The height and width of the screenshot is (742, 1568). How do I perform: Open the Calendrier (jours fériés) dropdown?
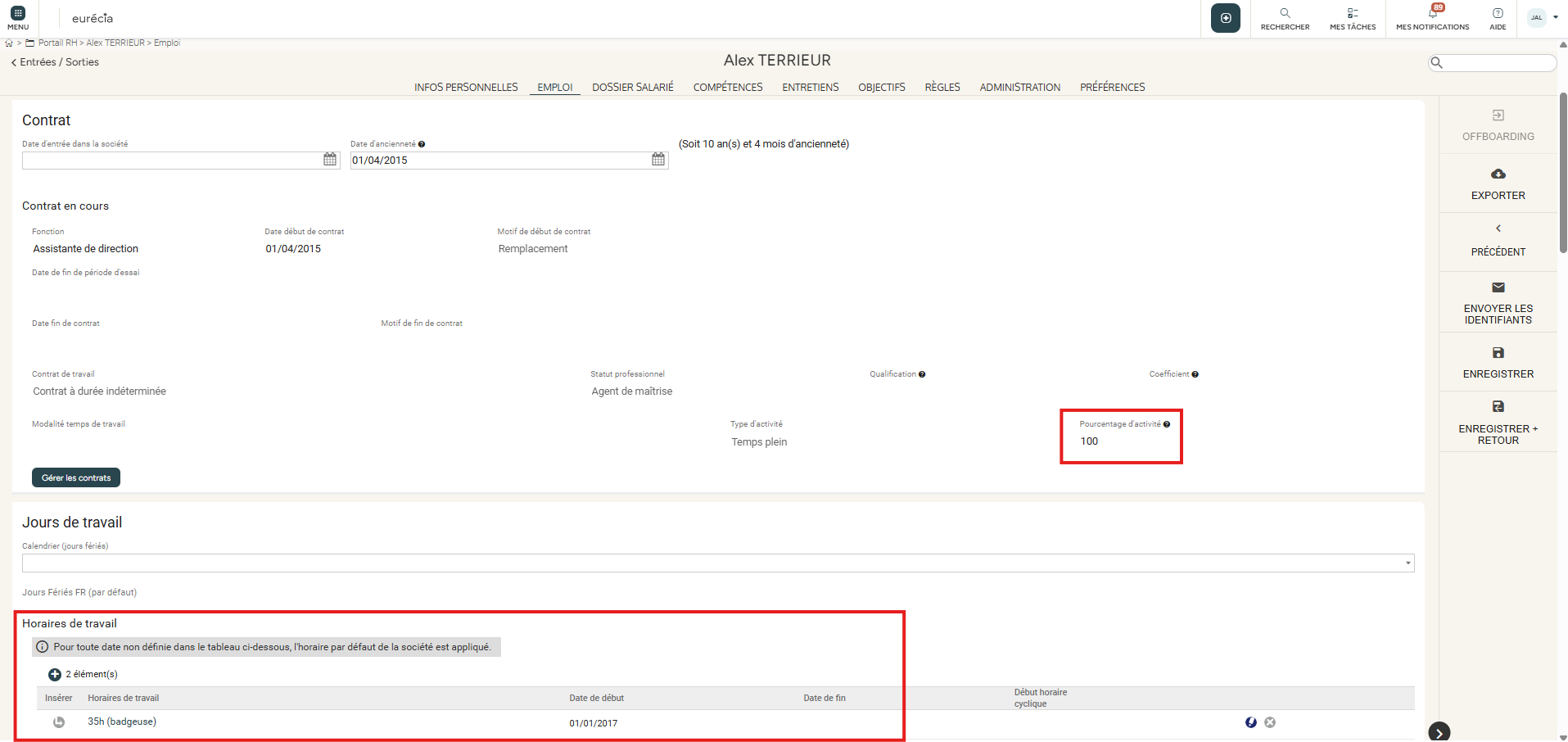point(1408,563)
